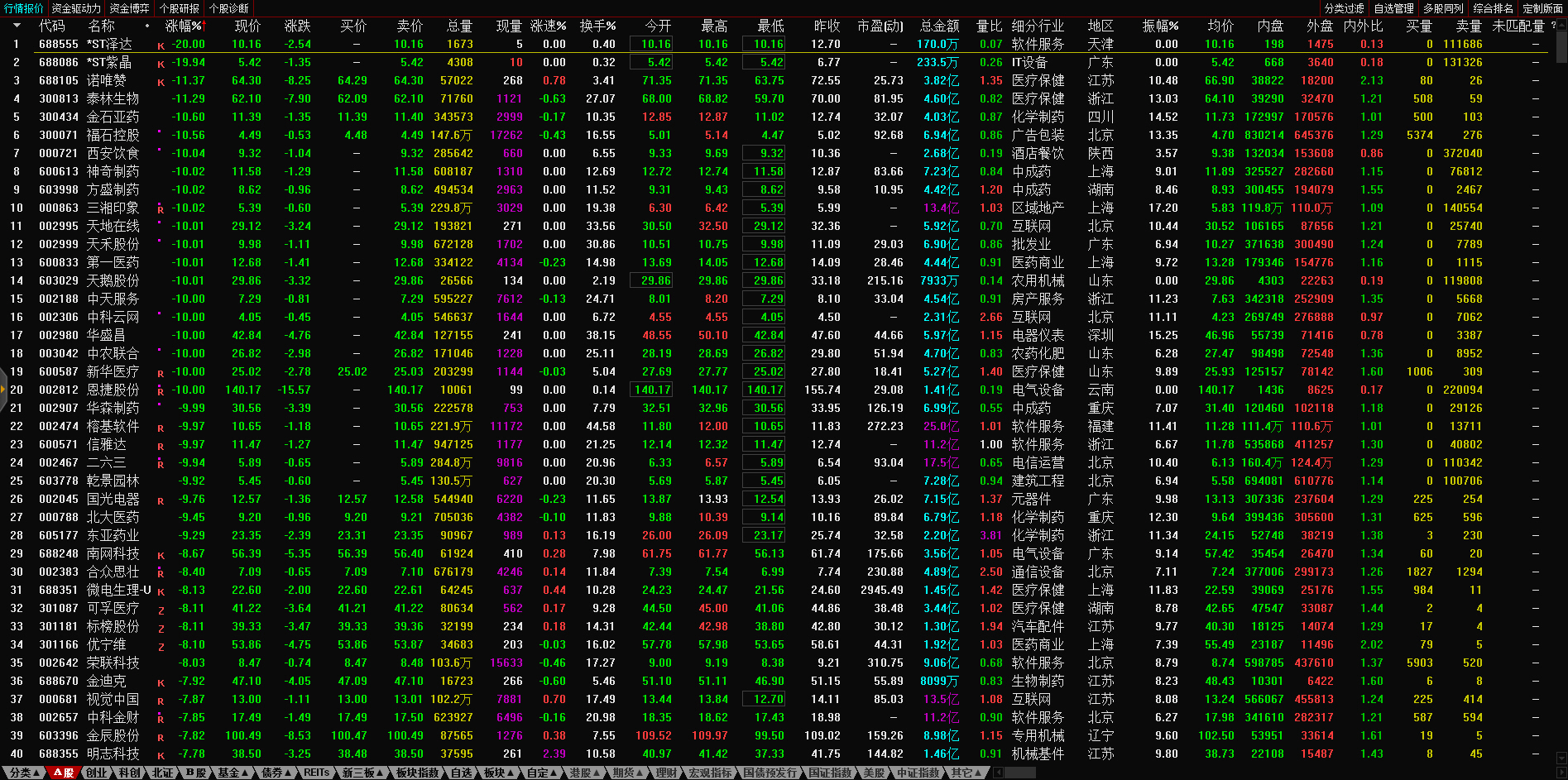Click the question mark help icon
1568x780 pixels.
(x=1553, y=26)
